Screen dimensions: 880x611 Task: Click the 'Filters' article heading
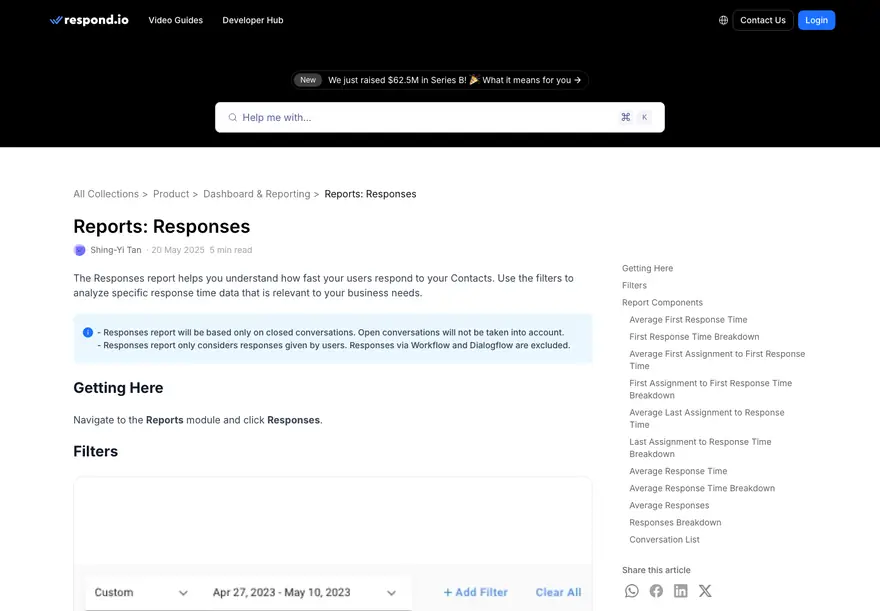coord(95,452)
